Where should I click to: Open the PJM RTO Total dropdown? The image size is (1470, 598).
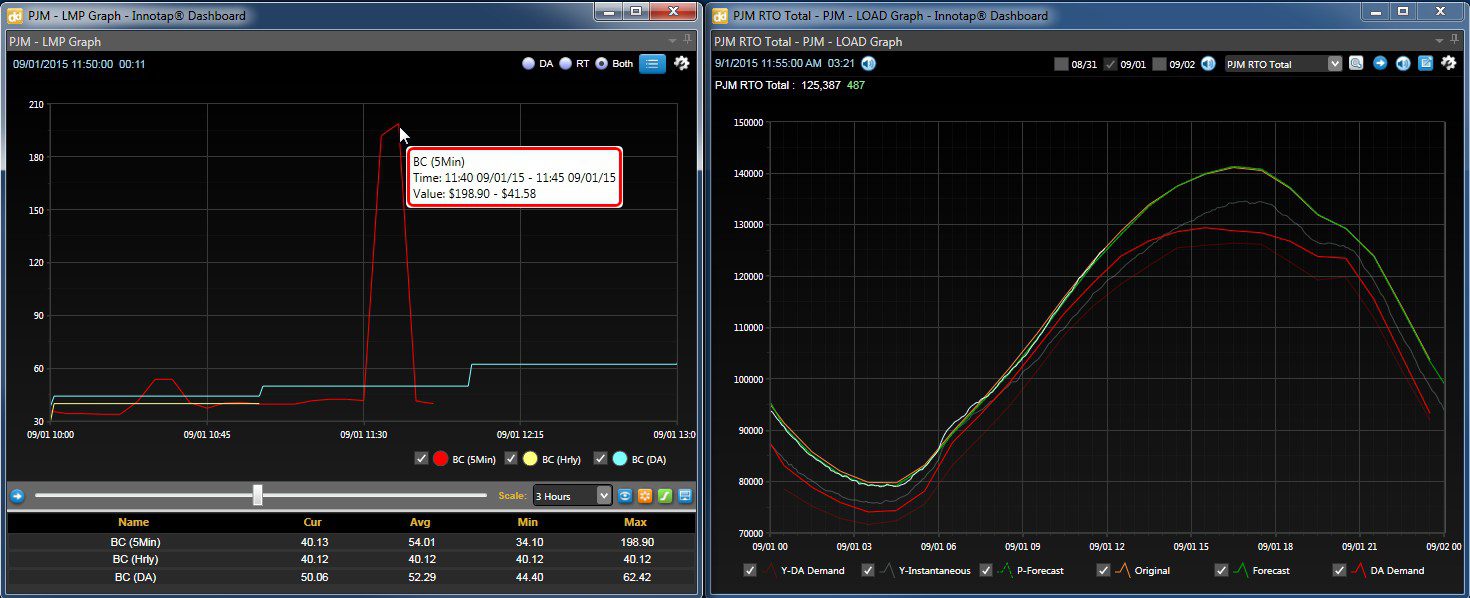[1283, 64]
